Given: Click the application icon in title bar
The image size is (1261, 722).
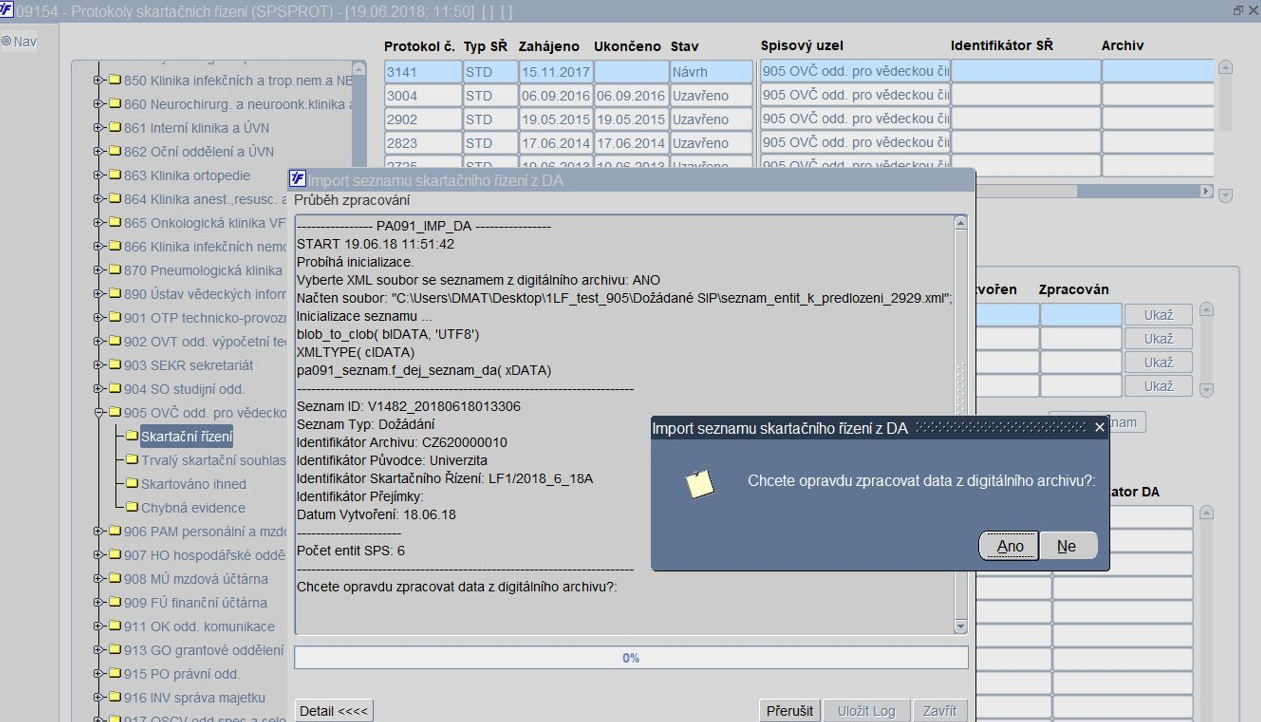Looking at the screenshot, I should click(x=7, y=9).
